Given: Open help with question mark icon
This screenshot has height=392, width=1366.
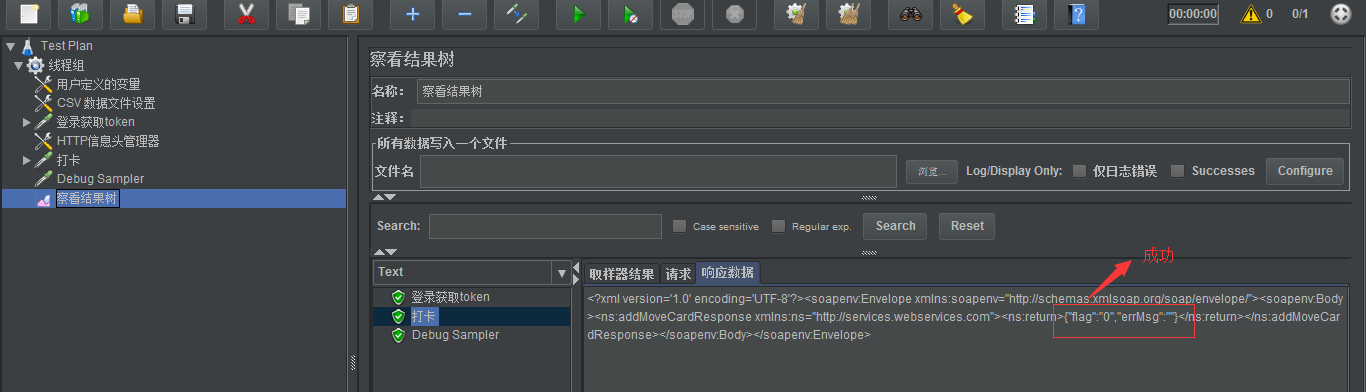Looking at the screenshot, I should (1077, 14).
